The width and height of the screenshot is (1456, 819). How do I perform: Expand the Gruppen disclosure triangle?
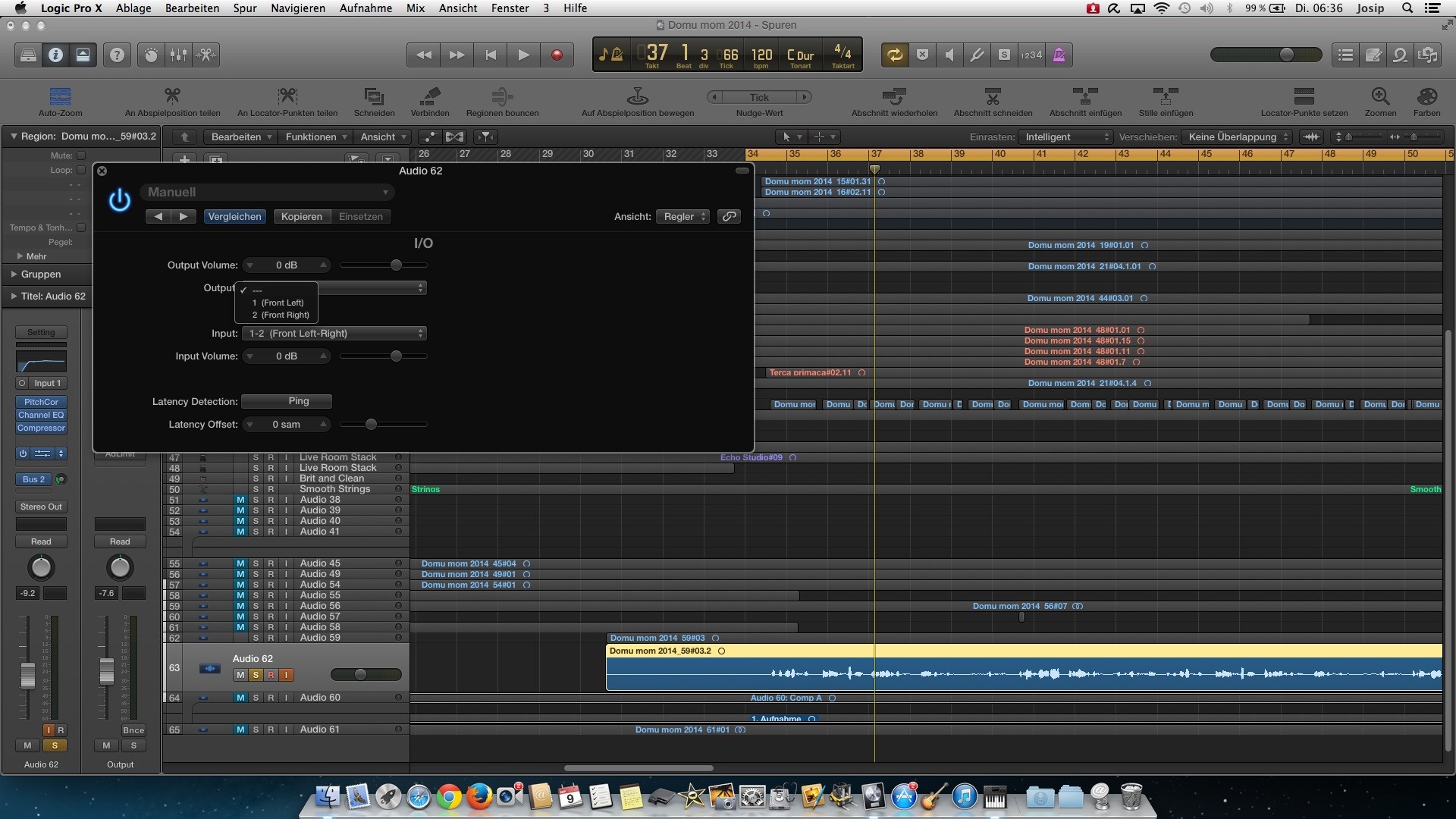click(x=14, y=275)
